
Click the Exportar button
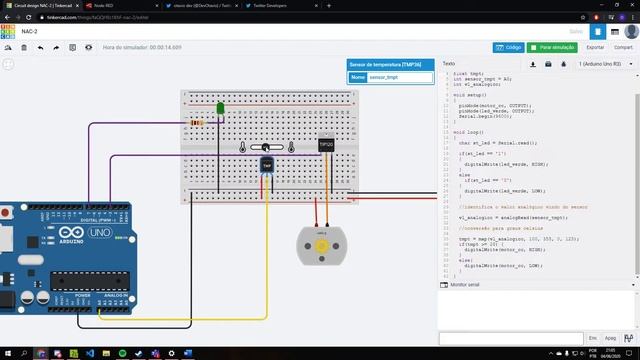click(595, 48)
